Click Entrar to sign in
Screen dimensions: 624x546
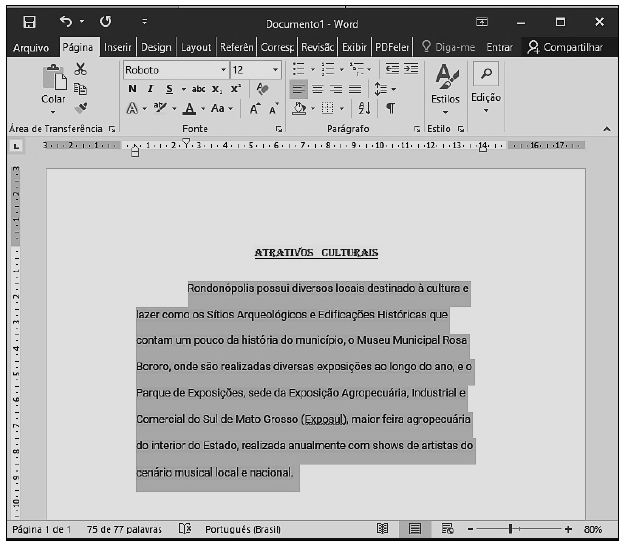coord(499,47)
